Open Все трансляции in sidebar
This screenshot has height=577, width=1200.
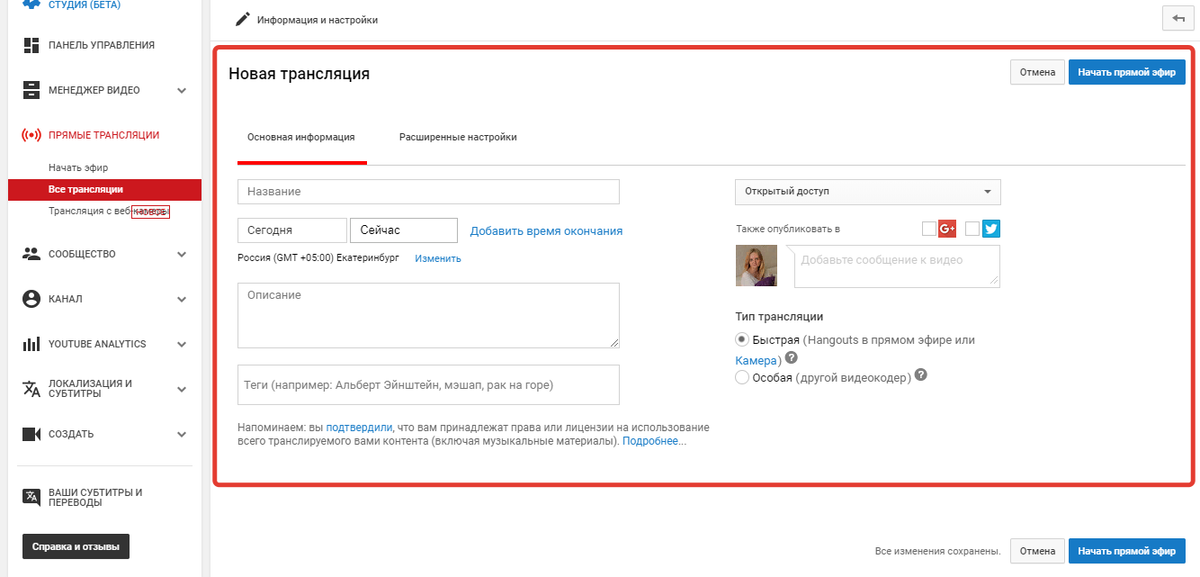104,189
